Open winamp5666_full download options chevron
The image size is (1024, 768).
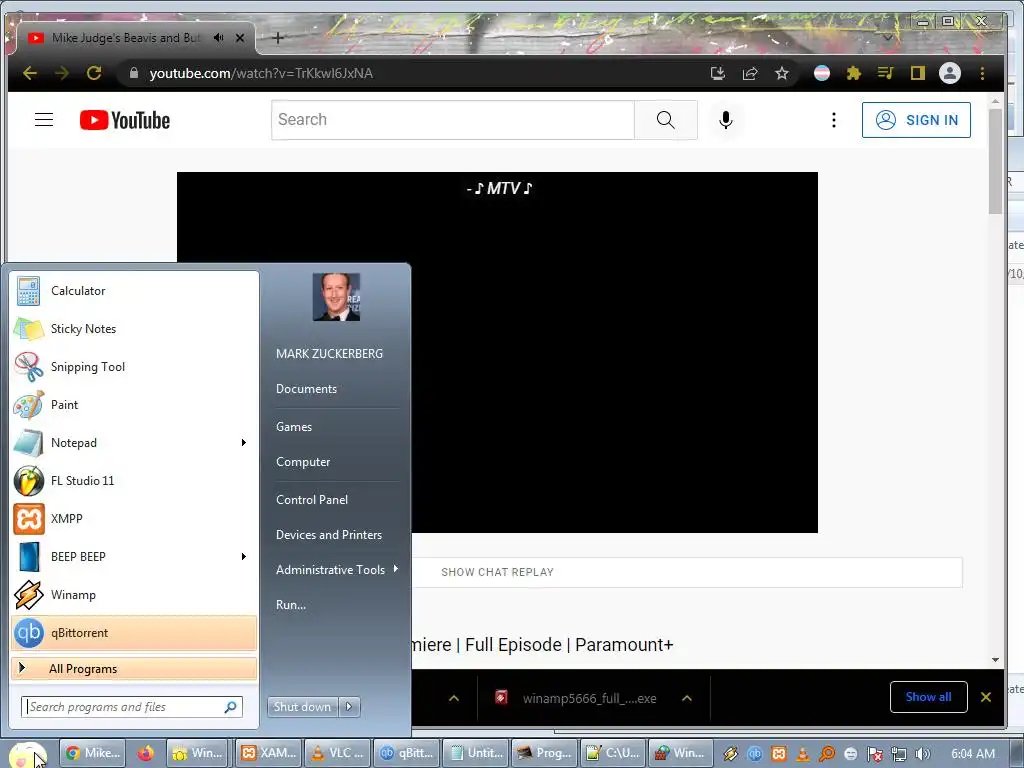click(x=686, y=698)
